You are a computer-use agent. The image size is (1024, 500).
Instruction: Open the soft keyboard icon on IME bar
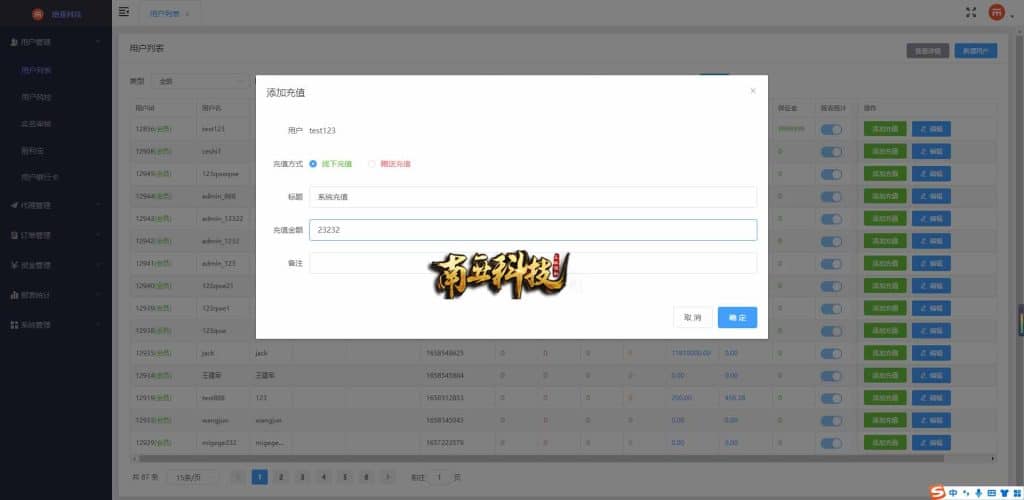991,492
